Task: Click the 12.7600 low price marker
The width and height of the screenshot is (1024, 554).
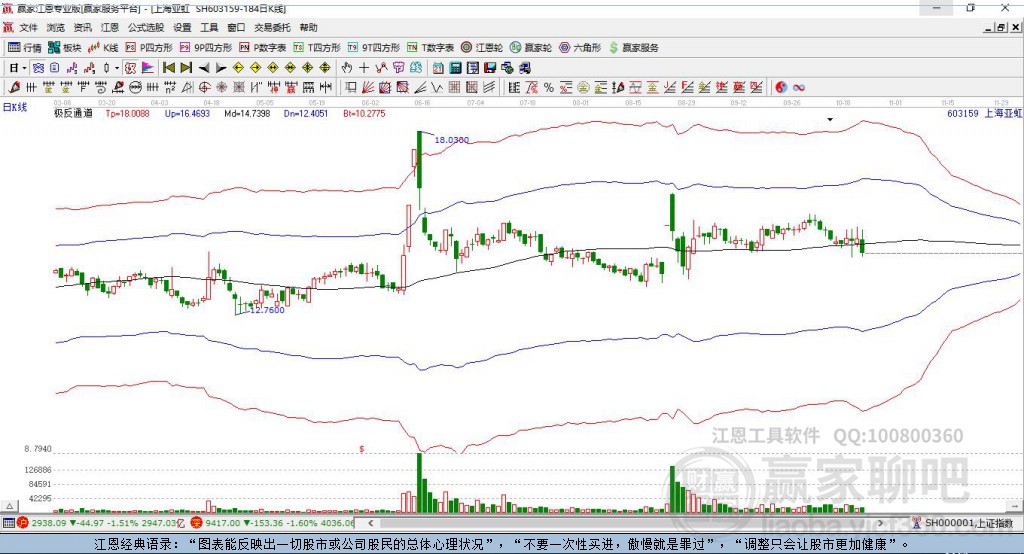Action: [x=268, y=310]
